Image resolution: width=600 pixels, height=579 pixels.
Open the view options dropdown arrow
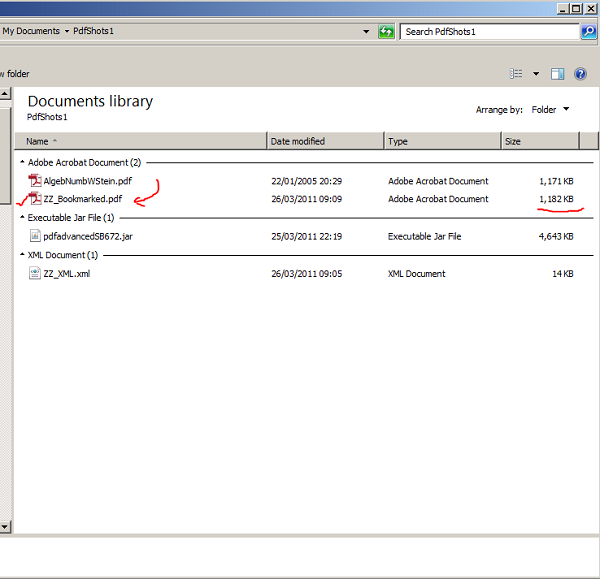coord(536,74)
